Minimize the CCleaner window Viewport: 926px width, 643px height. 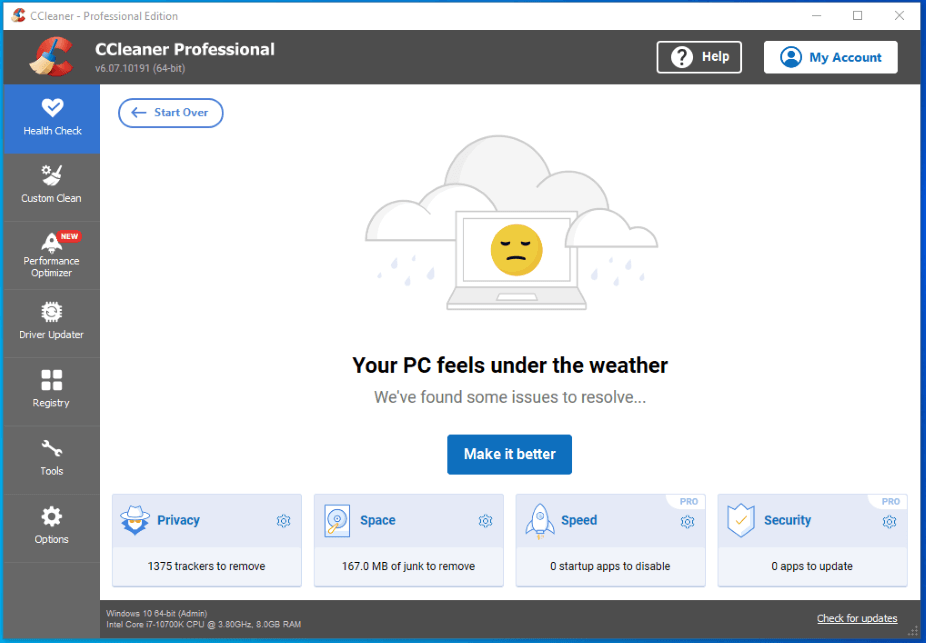click(x=816, y=15)
